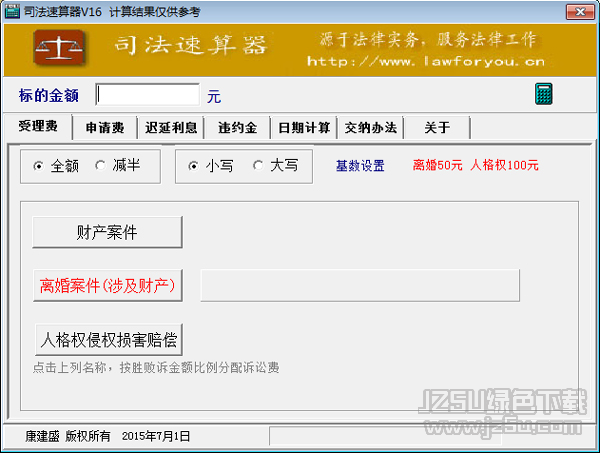This screenshot has height=453, width=600.
Task: Focus the 标的金额 input field
Action: point(148,95)
